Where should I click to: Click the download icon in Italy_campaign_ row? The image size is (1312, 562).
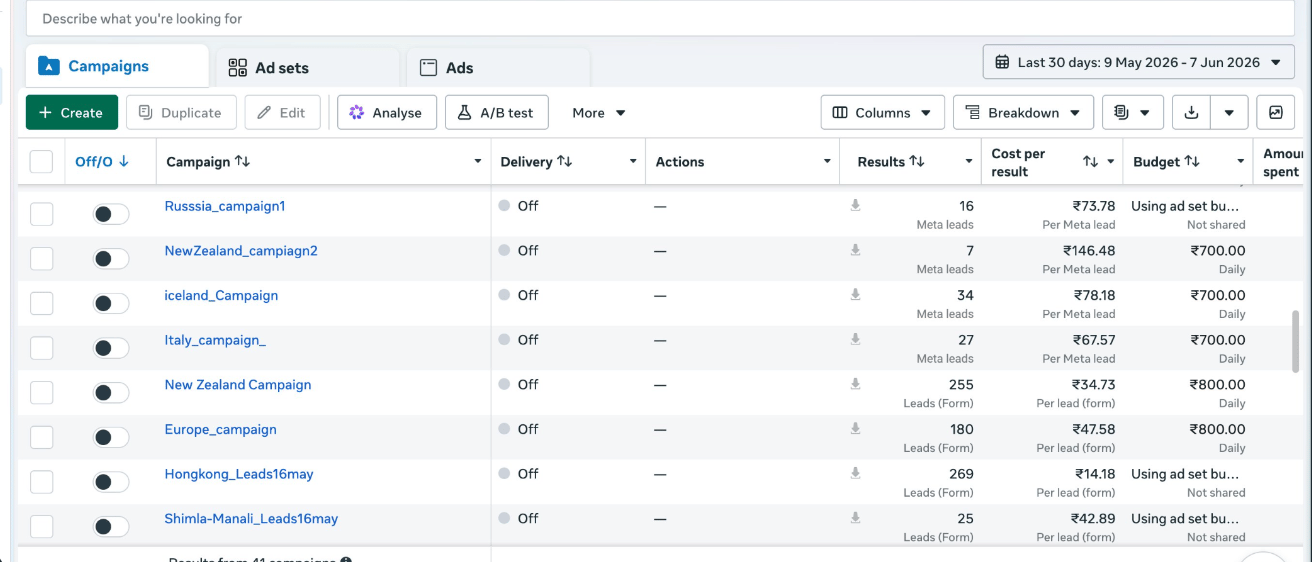coord(855,339)
